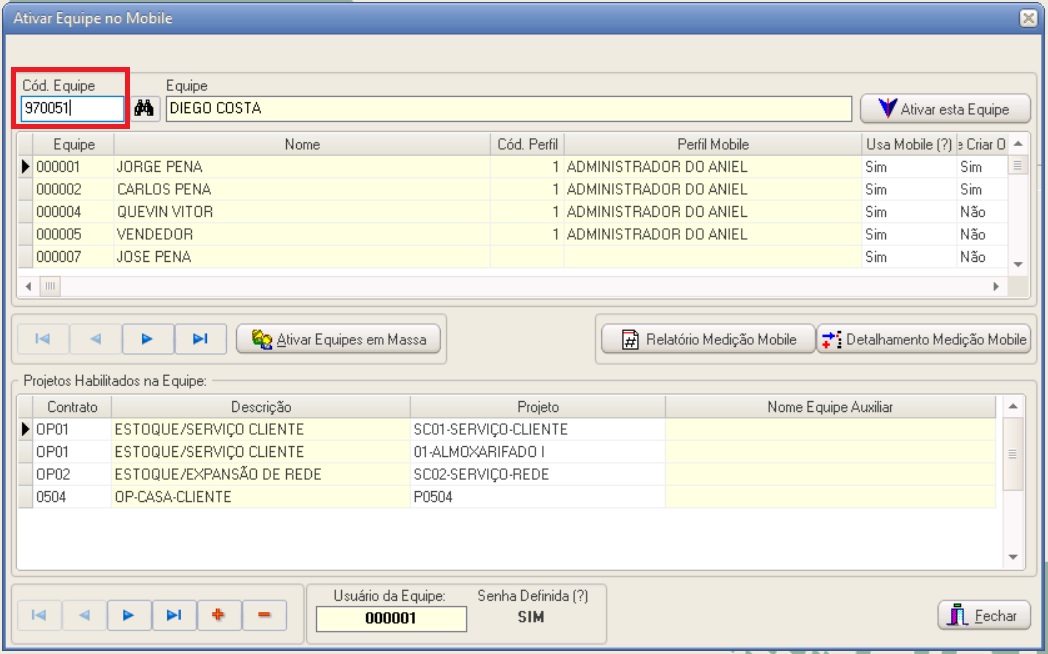Image resolution: width=1048 pixels, height=654 pixels.
Task: Jump to last project in bottom navigator
Action: [173, 615]
